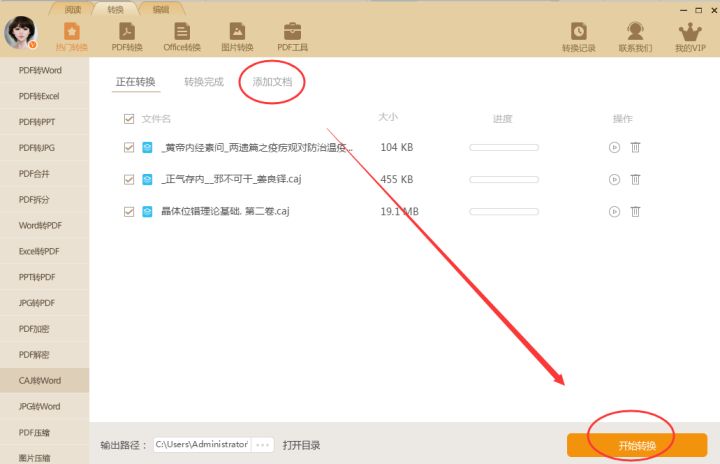Click the 开始转换 button
Screen dimensions: 720x464
coord(637,445)
